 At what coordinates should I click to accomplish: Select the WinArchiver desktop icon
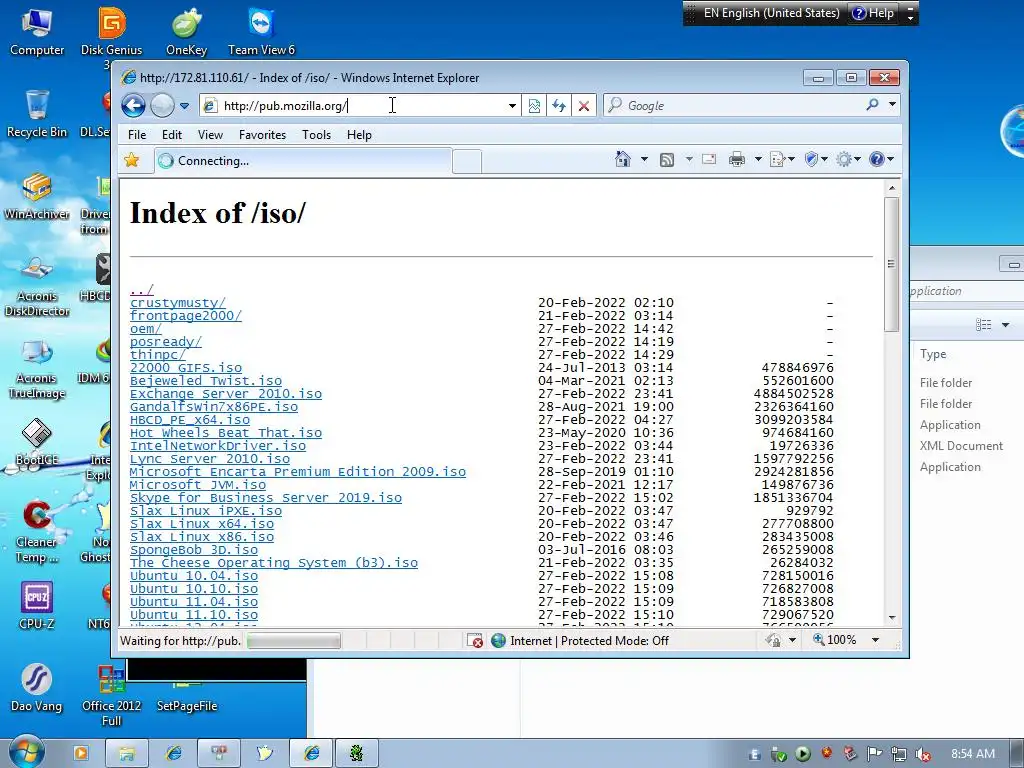pos(37,196)
